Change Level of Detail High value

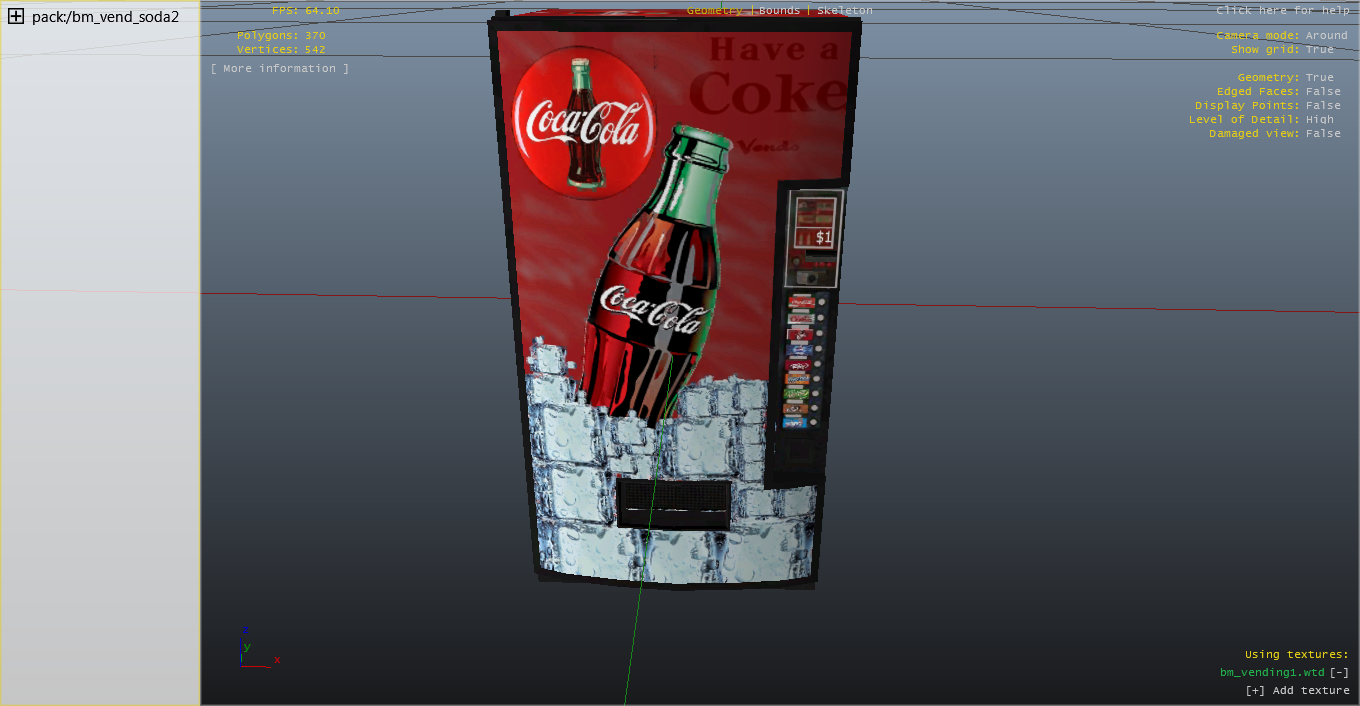pyautogui.click(x=1319, y=119)
